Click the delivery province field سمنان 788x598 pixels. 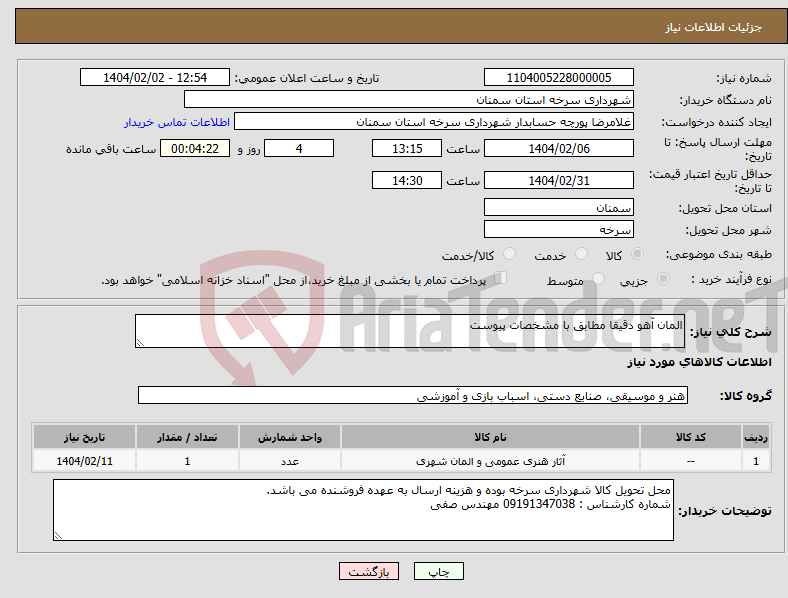pos(558,207)
